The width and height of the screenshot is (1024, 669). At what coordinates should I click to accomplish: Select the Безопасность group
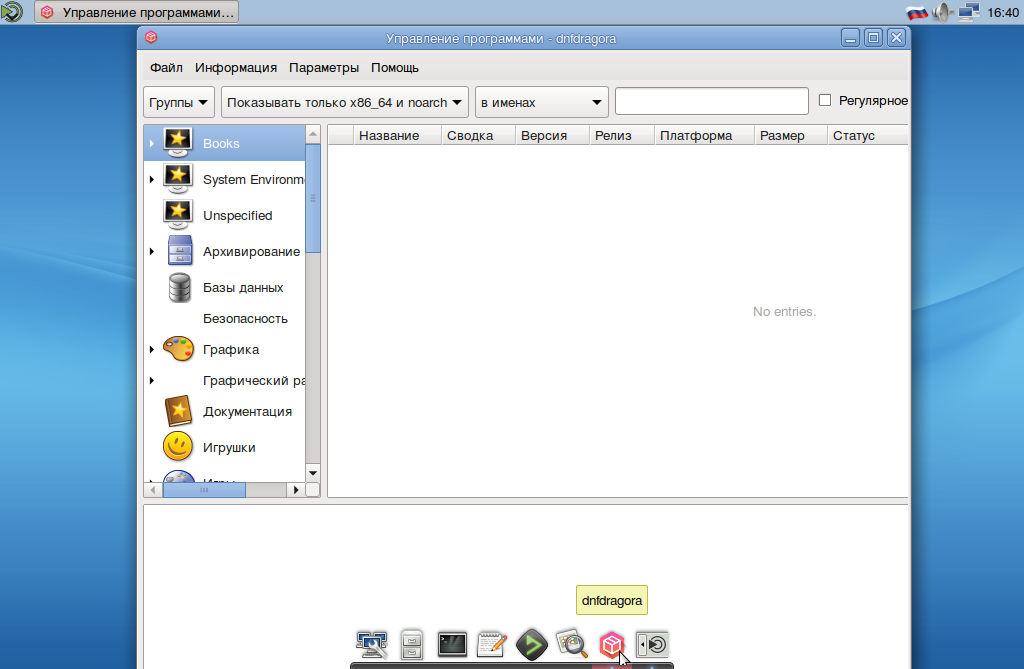tap(245, 319)
